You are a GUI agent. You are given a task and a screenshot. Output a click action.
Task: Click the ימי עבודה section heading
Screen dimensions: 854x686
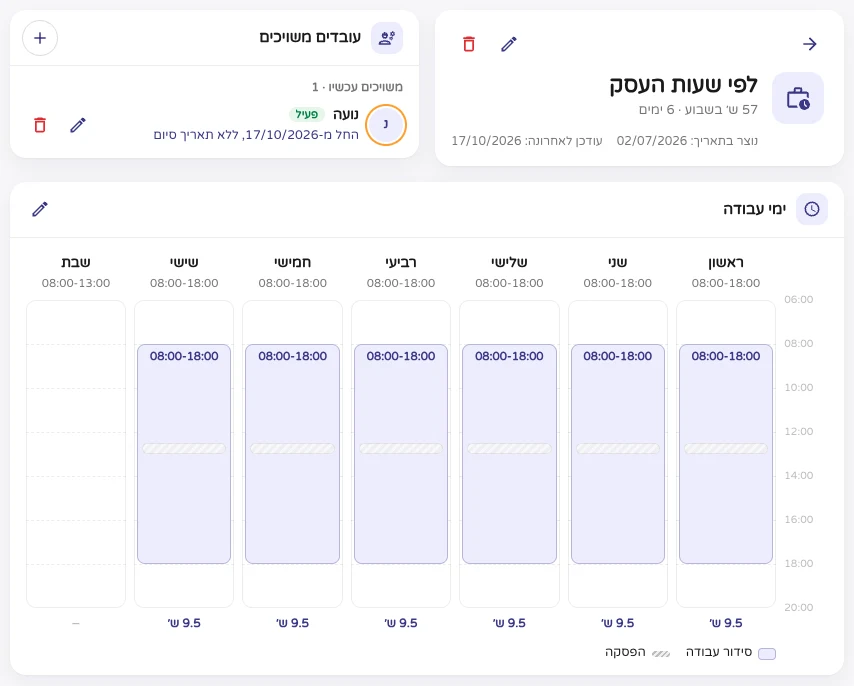tap(754, 209)
